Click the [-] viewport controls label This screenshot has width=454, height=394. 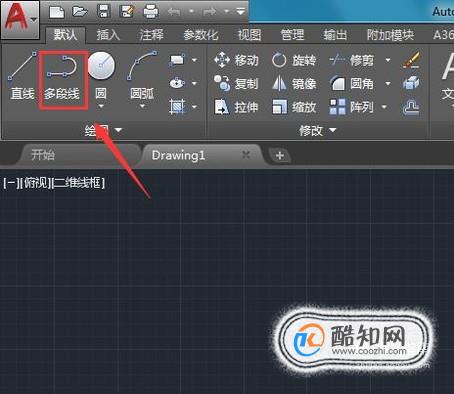pyautogui.click(x=11, y=183)
